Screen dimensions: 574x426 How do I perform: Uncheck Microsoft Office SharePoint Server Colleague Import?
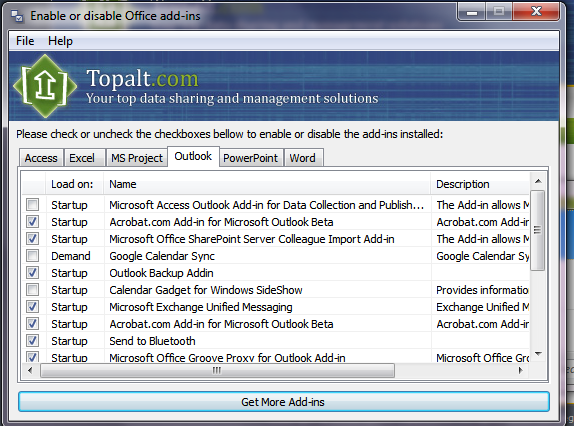pyautogui.click(x=32, y=239)
